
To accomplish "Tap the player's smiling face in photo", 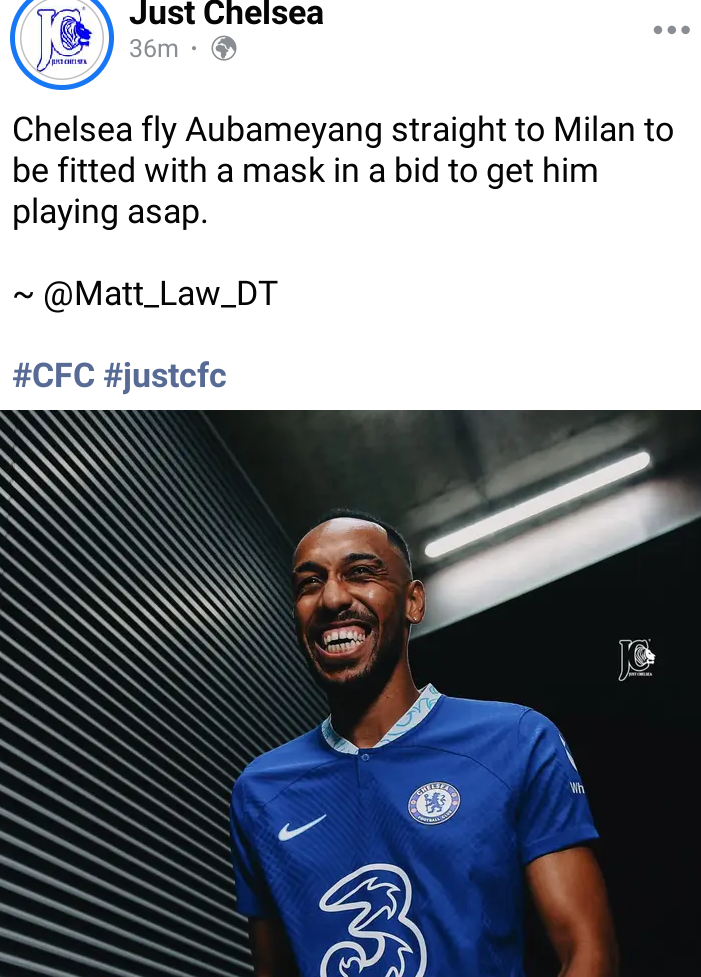I will point(352,598).
